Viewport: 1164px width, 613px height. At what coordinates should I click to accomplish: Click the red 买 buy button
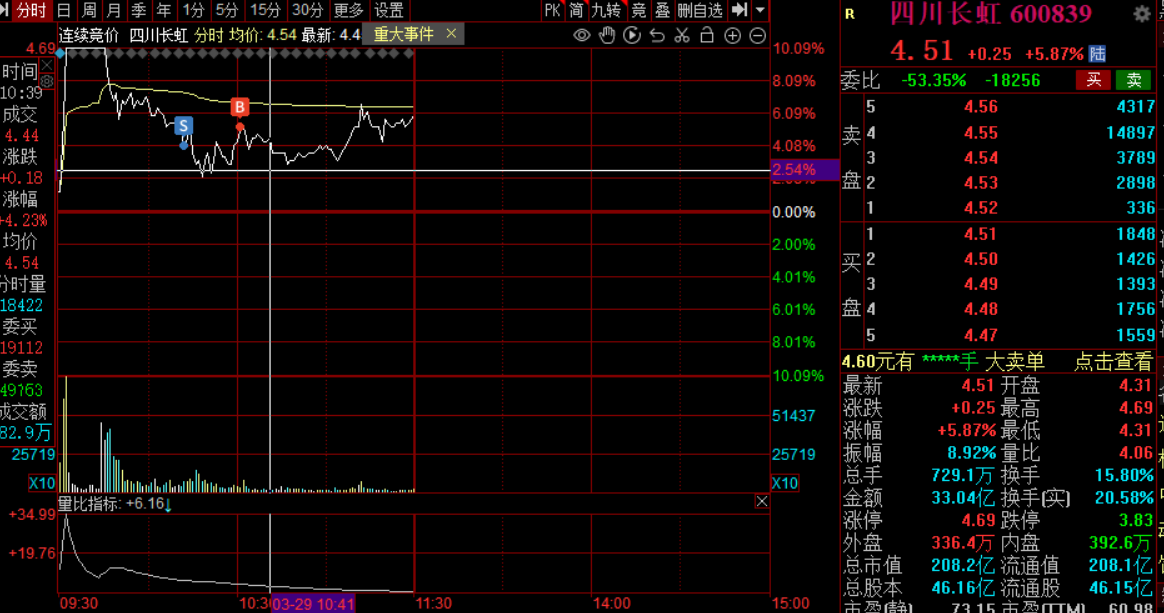pyautogui.click(x=1094, y=80)
